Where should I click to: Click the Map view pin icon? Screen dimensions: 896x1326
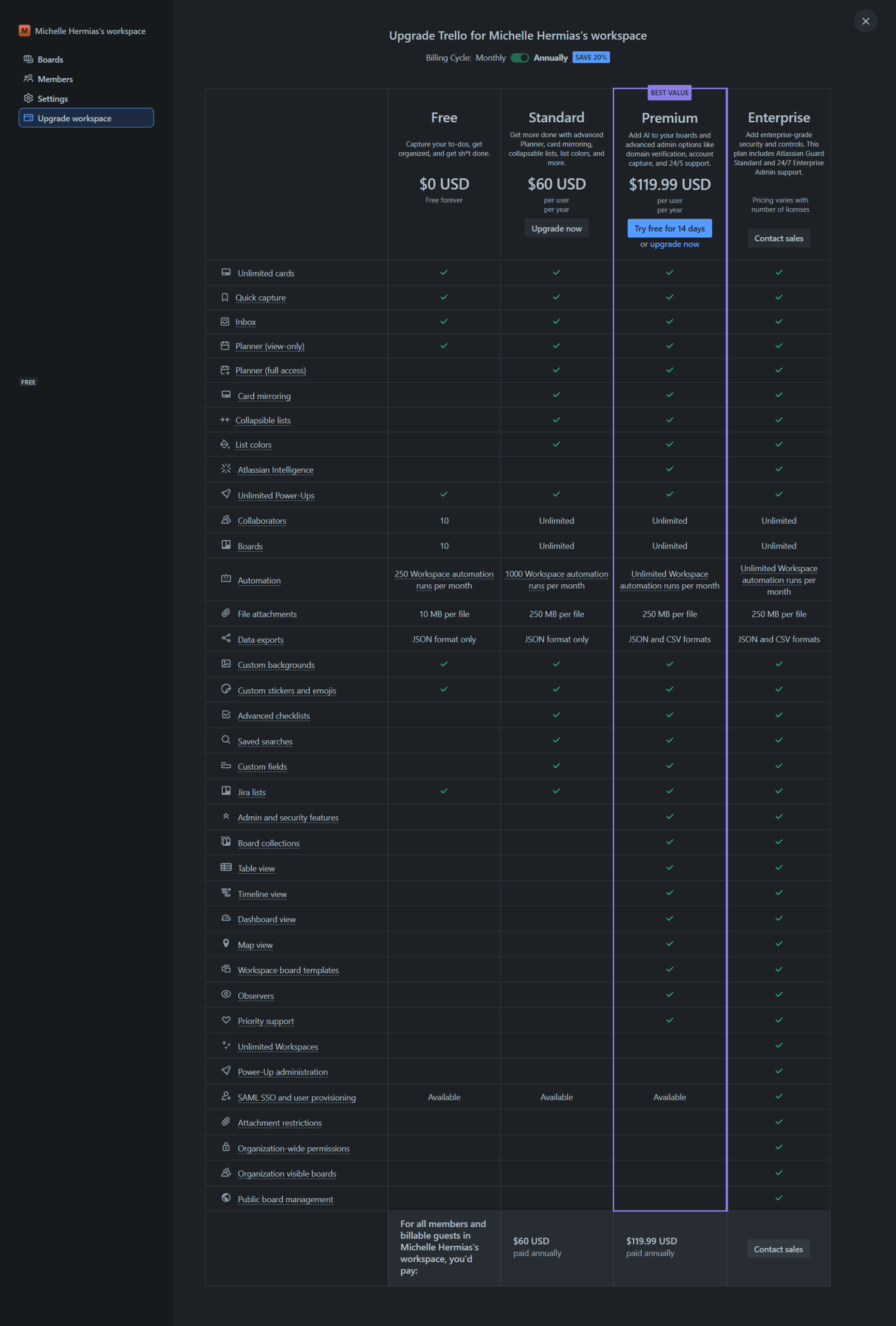[x=226, y=944]
